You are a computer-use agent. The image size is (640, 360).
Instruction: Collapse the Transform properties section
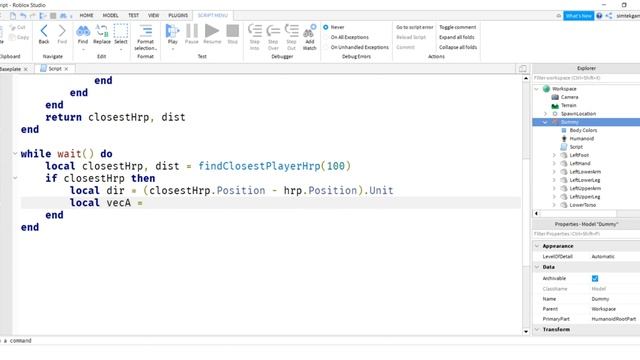pyautogui.click(x=537, y=329)
